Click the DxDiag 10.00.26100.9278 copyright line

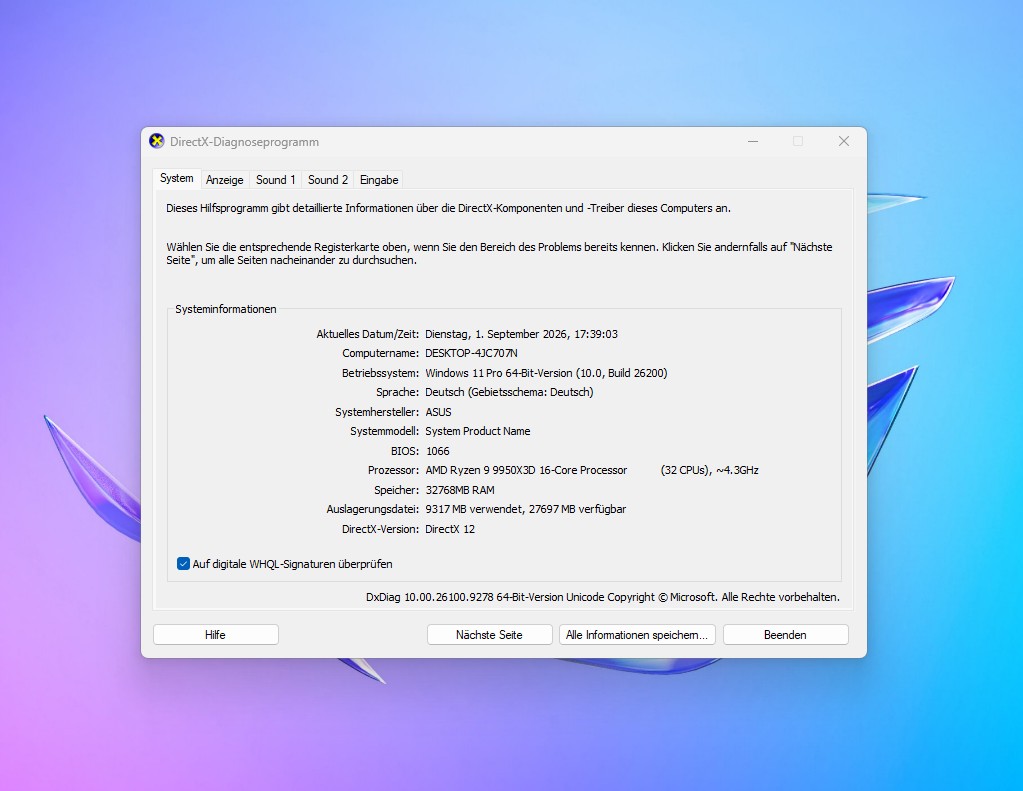pyautogui.click(x=603, y=597)
